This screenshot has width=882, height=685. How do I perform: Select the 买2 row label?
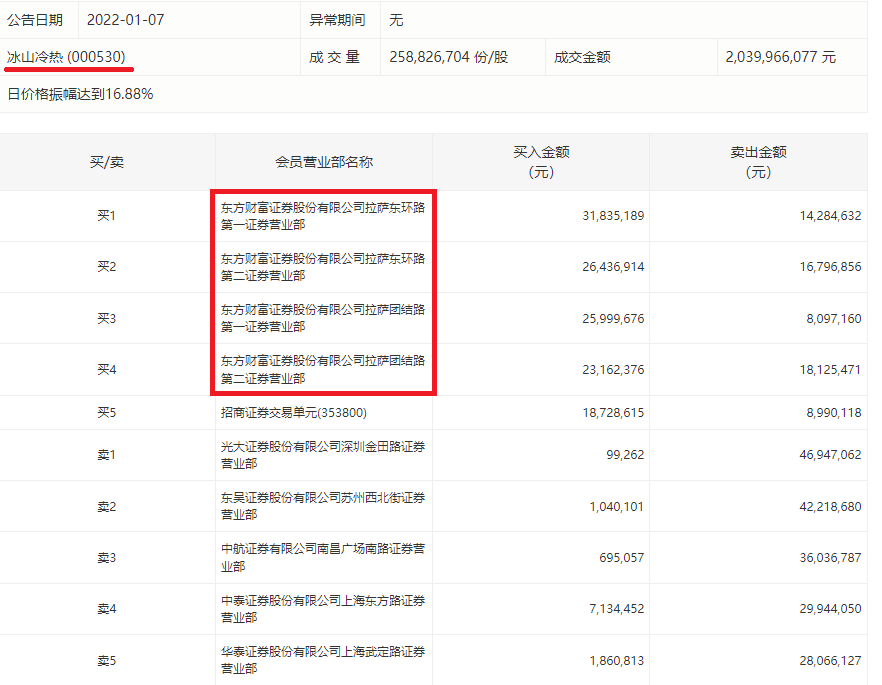106,267
